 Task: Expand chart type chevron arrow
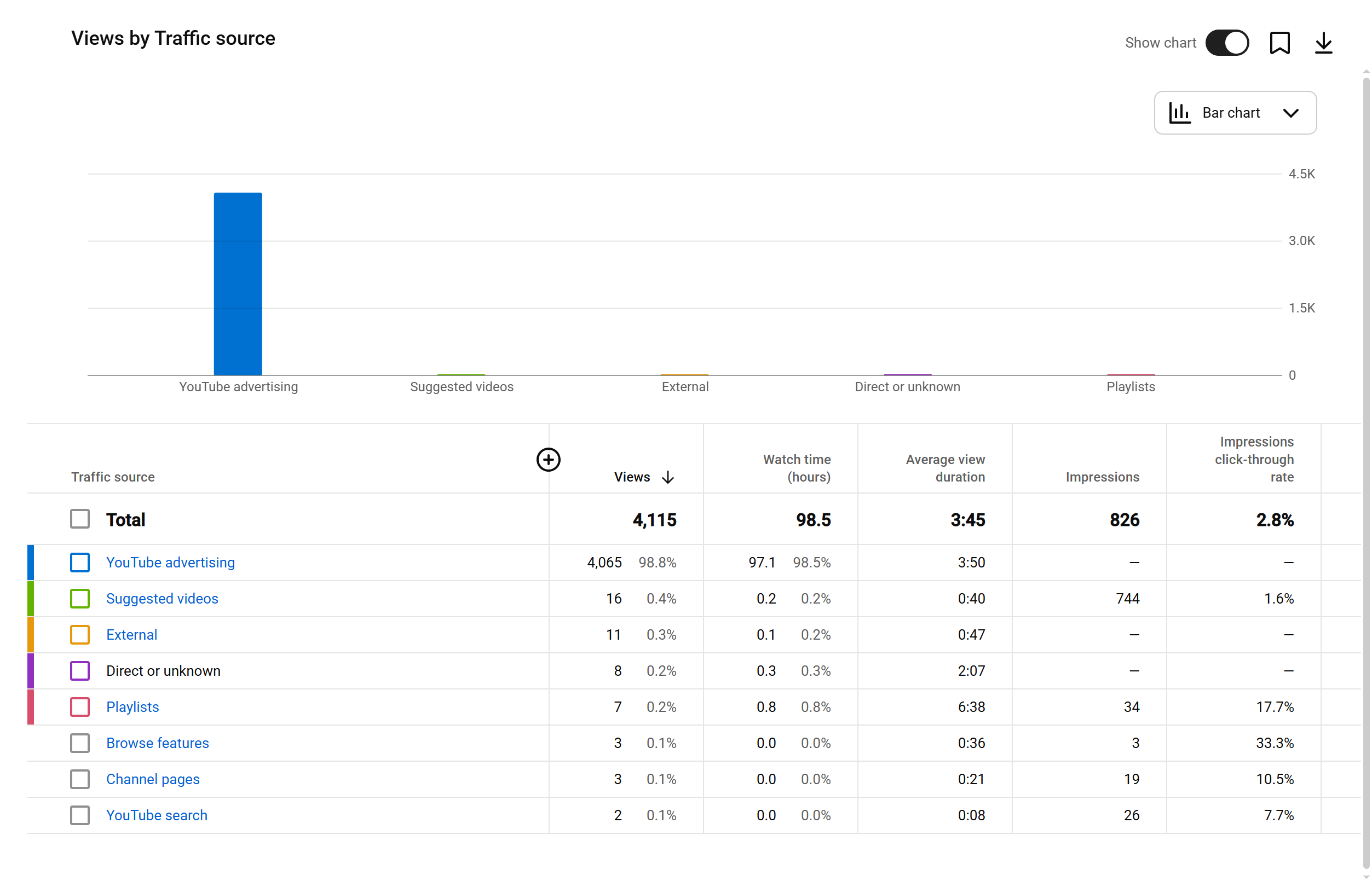(x=1290, y=113)
